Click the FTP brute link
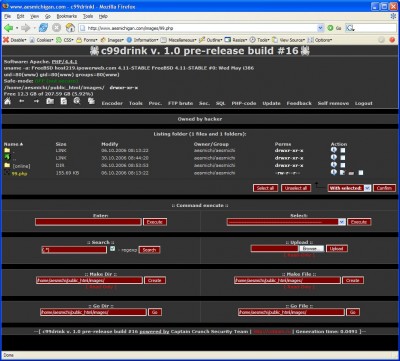 pyautogui.click(x=180, y=103)
